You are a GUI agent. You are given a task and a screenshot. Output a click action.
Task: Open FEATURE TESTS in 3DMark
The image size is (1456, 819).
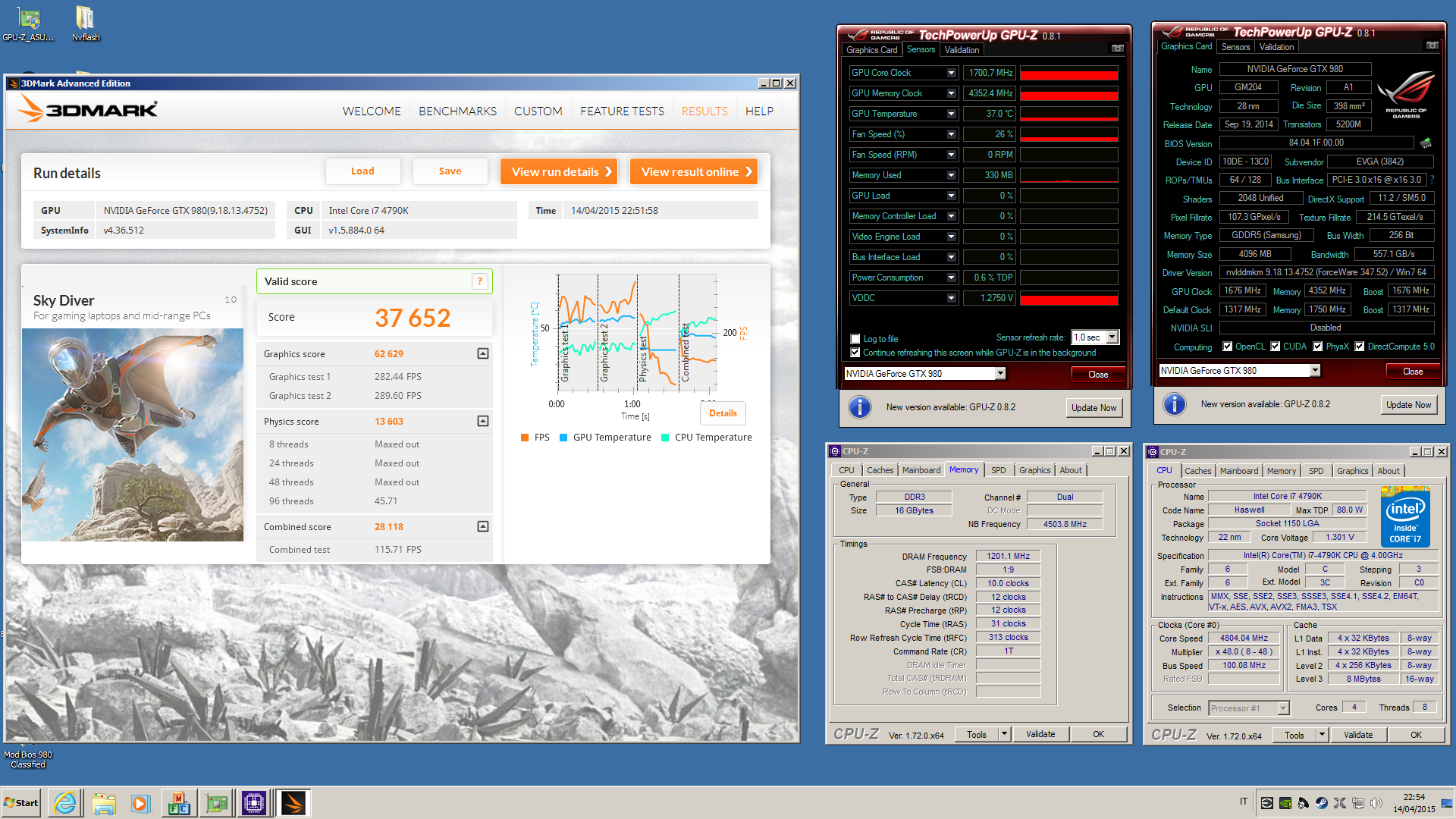[x=622, y=111]
